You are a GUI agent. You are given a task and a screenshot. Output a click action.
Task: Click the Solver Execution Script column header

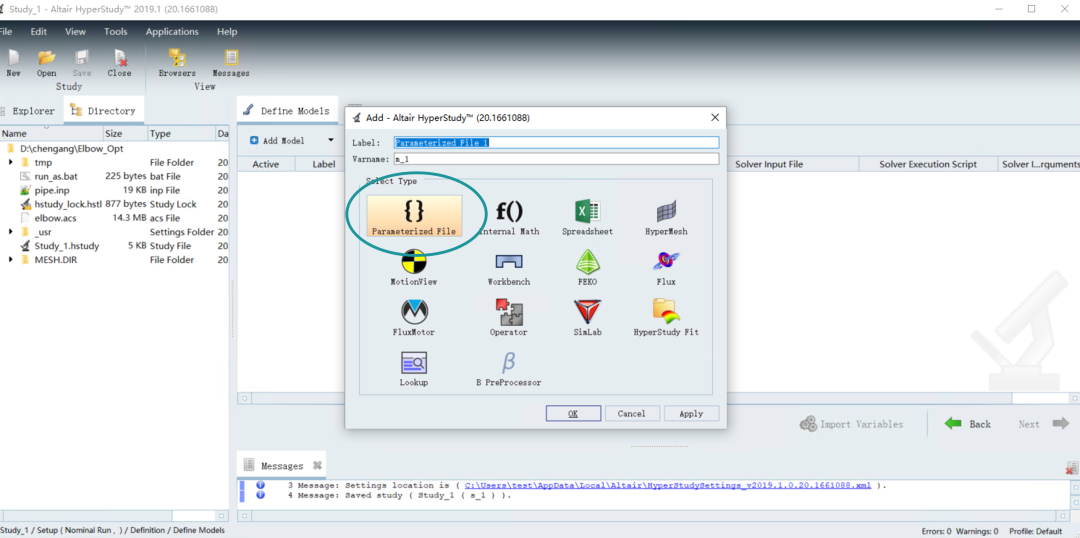pyautogui.click(x=928, y=164)
